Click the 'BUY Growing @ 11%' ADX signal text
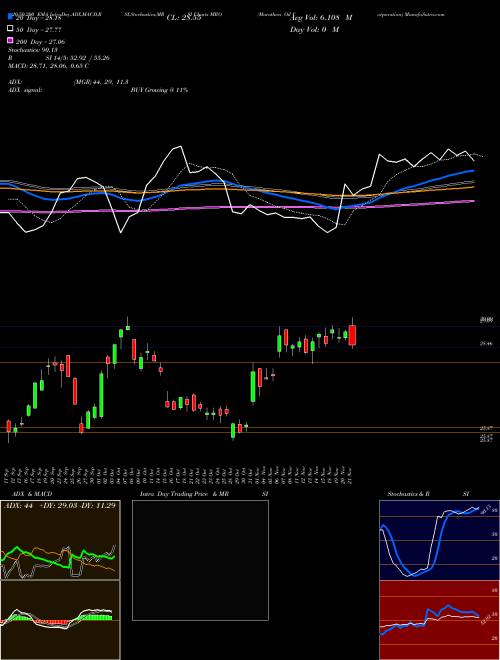500x660 pixels. tap(159, 90)
